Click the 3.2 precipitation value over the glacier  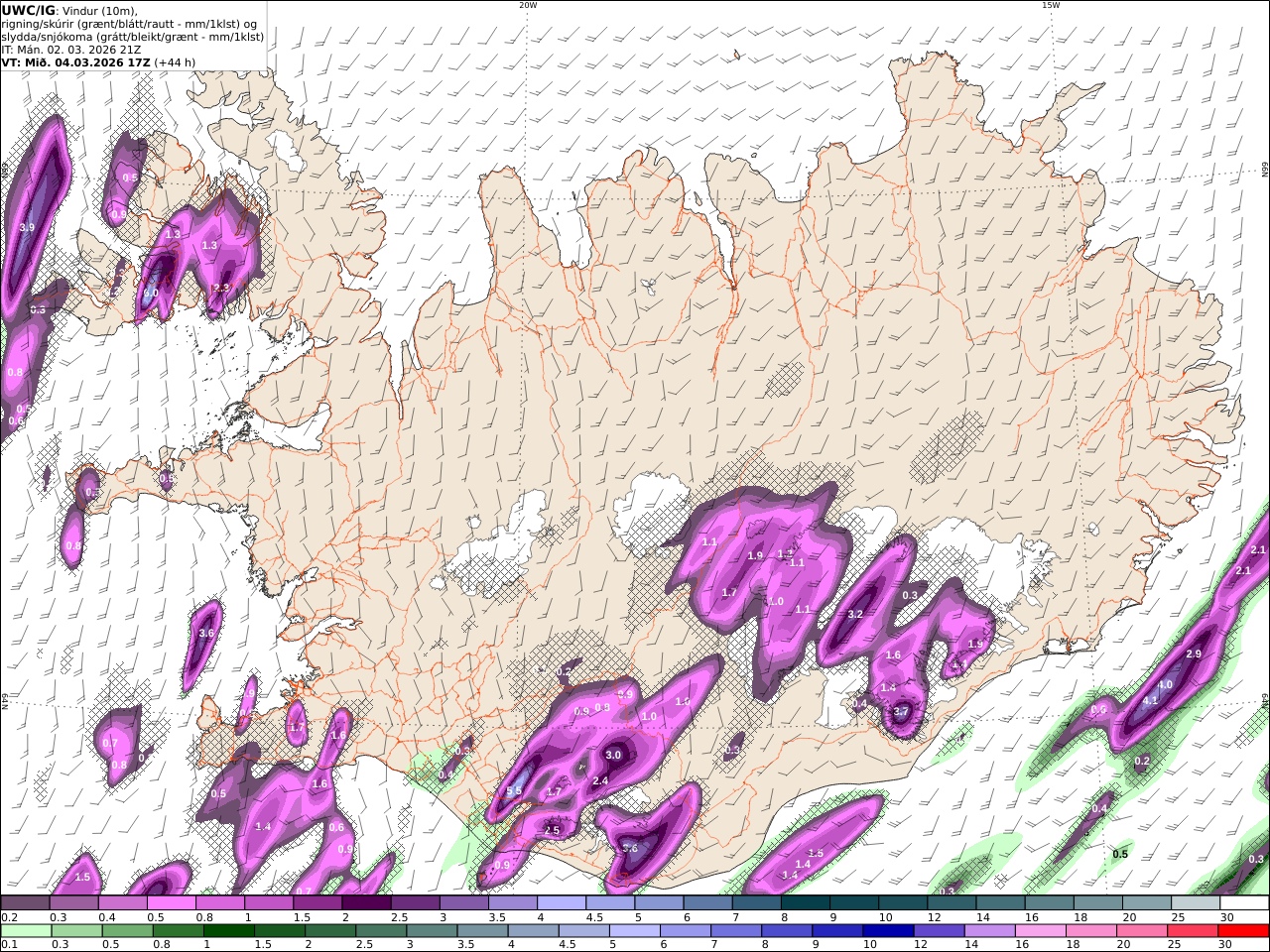856,614
